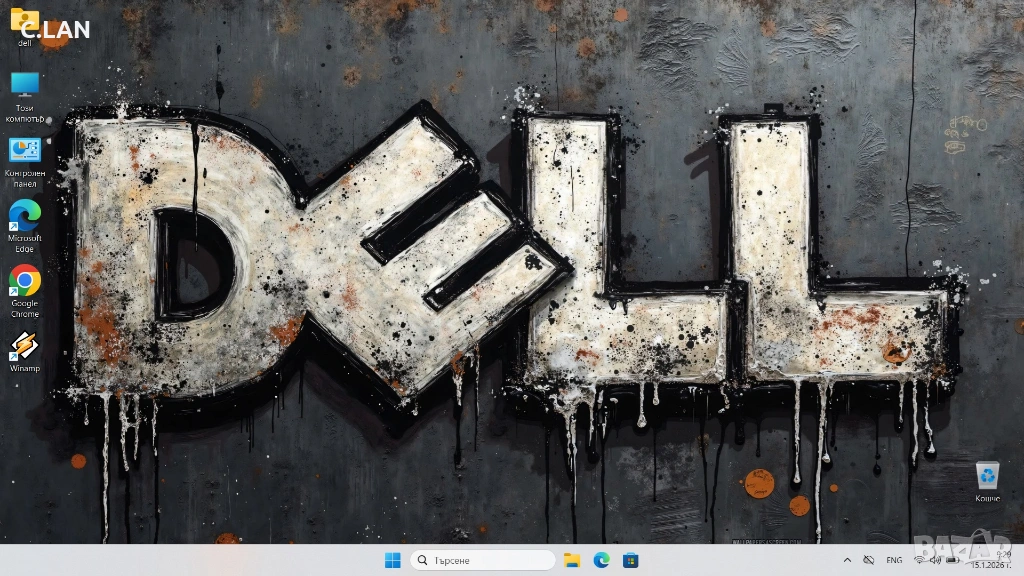1024x576 pixels.
Task: Expand the hidden system tray icons chevron
Action: [x=848, y=560]
